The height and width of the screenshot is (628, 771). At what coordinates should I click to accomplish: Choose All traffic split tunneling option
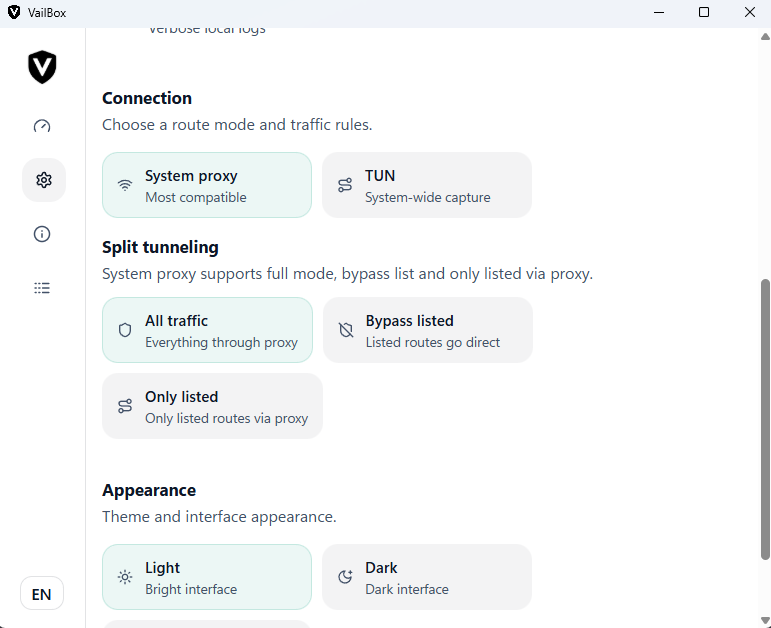[208, 330]
